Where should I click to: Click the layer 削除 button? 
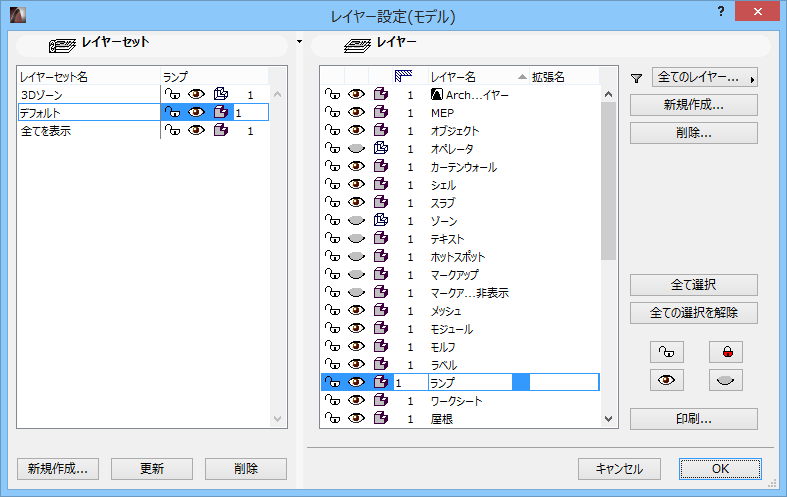point(694,133)
